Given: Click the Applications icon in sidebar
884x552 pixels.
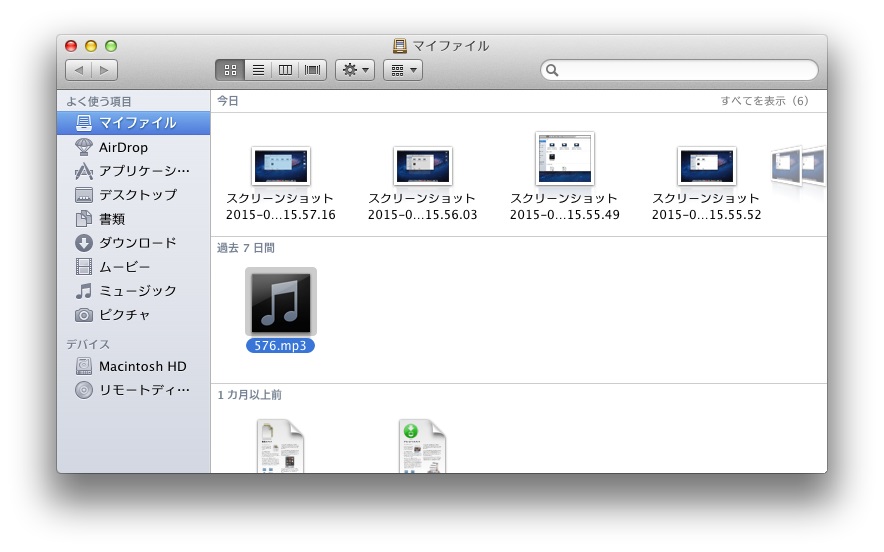Looking at the screenshot, I should [84, 171].
